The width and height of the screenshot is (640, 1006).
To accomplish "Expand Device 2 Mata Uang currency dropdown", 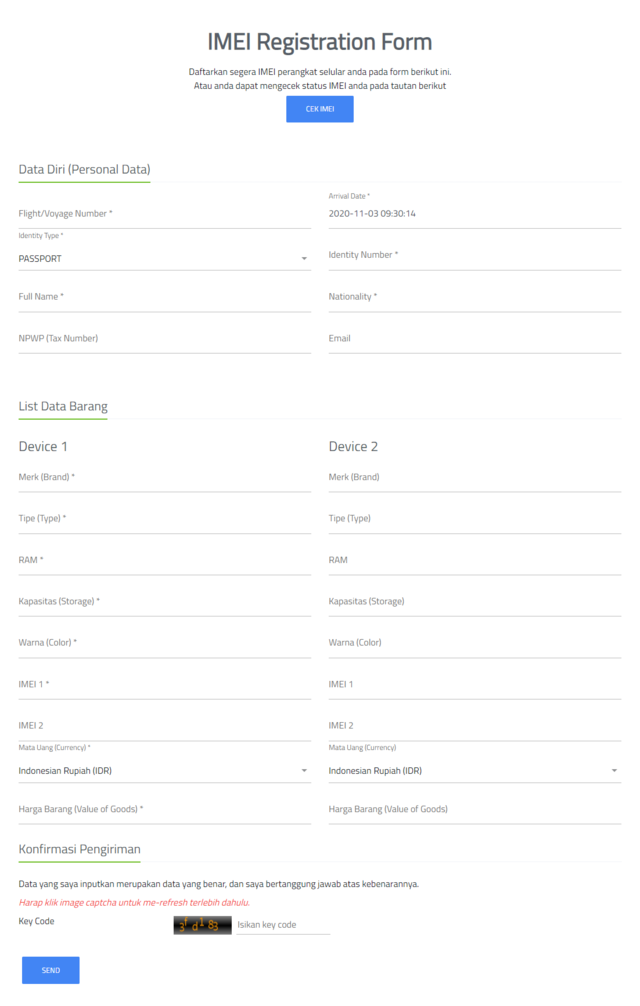I will [475, 771].
